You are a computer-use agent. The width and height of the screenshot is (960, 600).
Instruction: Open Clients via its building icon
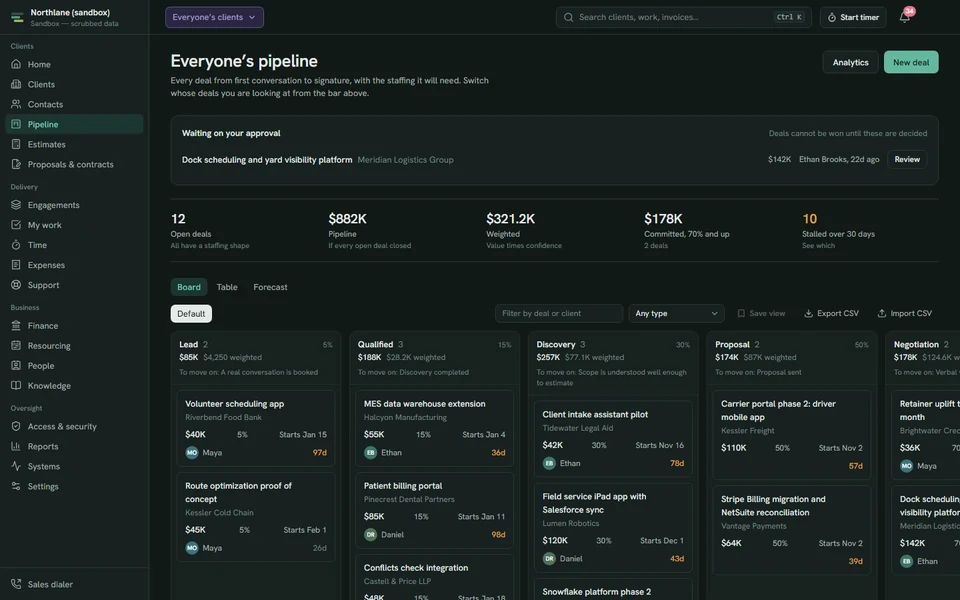tap(16, 84)
